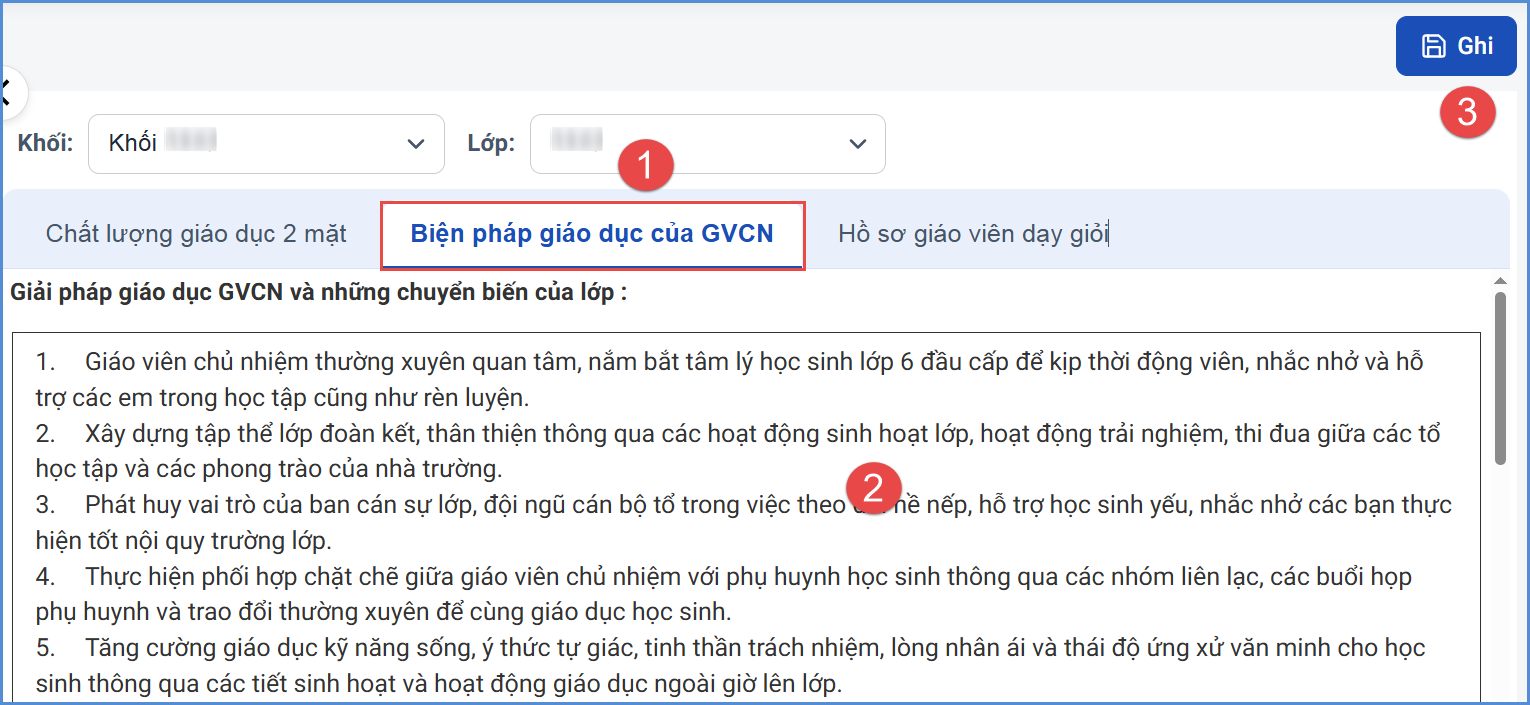The height and width of the screenshot is (705, 1530).
Task: Click the chevron arrow of the Lớp combo box
Action: pyautogui.click(x=857, y=144)
